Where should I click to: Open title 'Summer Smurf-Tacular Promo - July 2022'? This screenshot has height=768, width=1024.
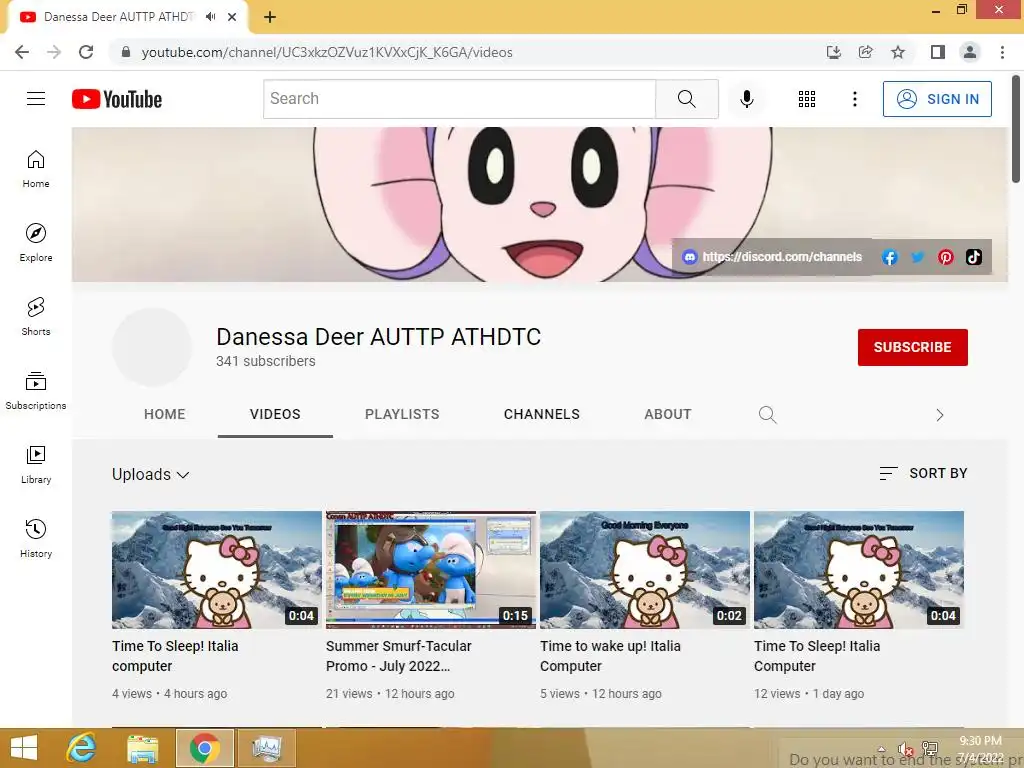click(398, 656)
